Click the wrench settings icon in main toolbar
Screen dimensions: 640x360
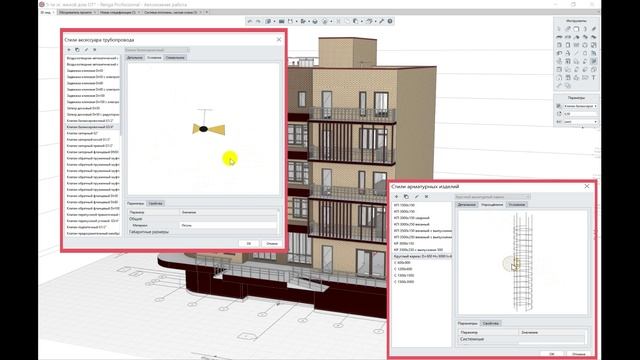382,21
